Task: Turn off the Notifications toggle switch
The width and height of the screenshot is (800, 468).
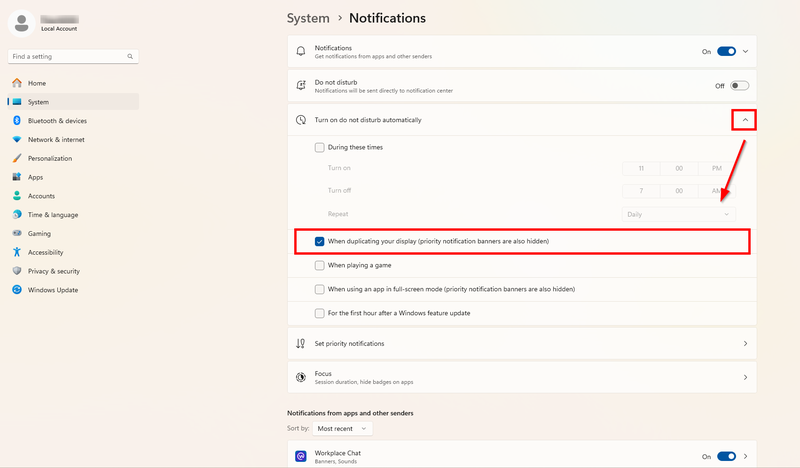Action: click(727, 51)
